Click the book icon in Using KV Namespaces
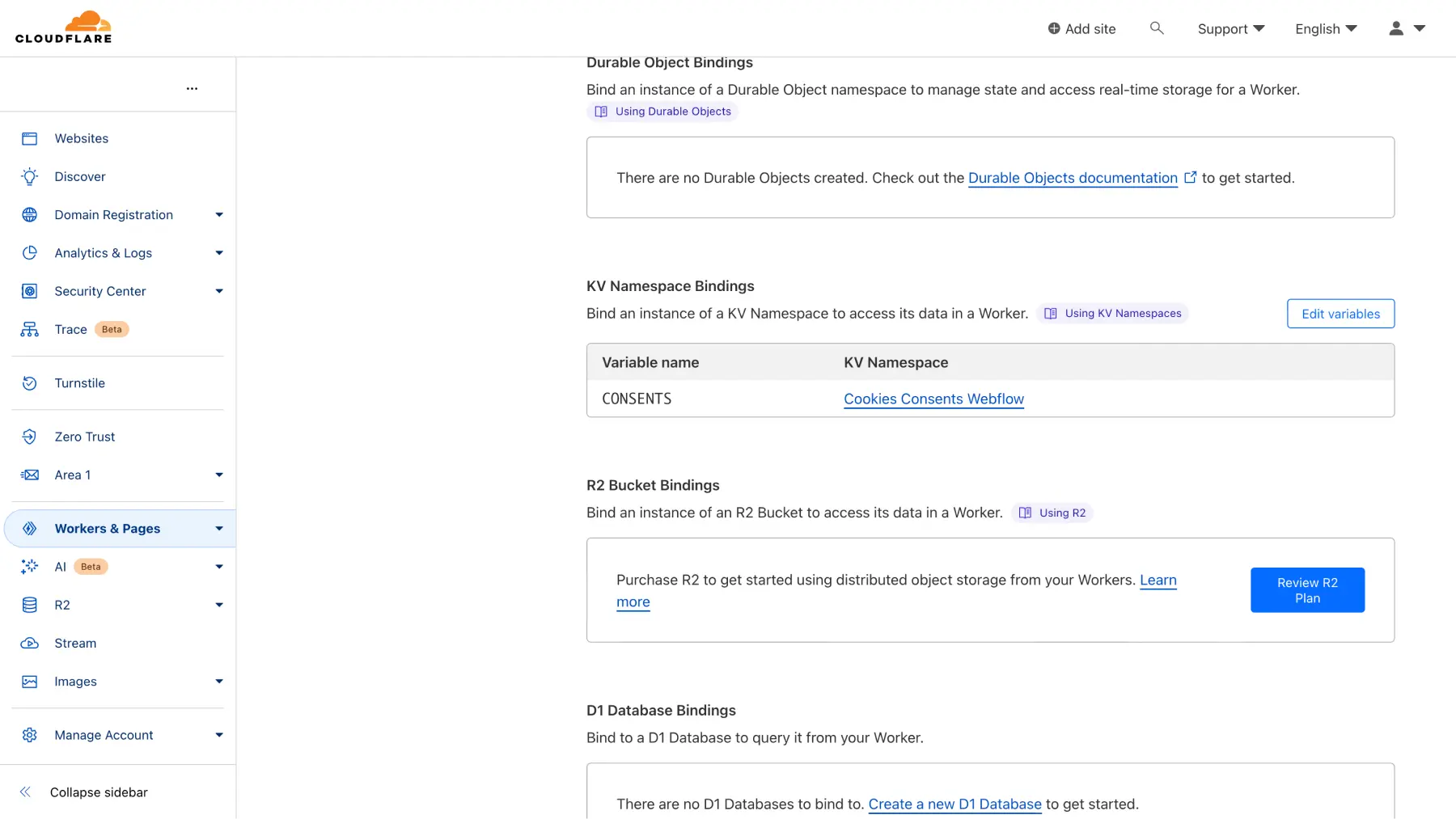The width and height of the screenshot is (1456, 819). (1051, 314)
